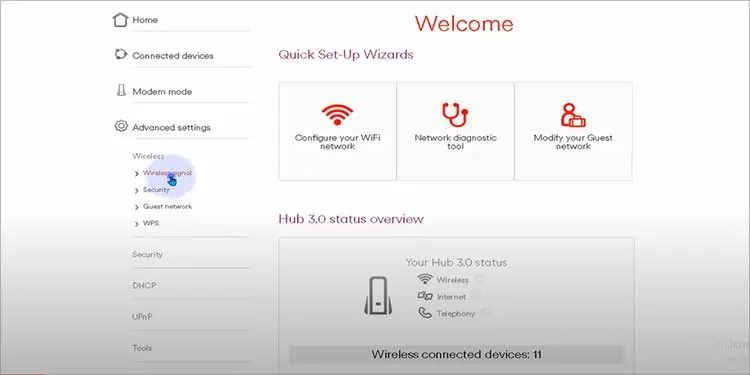Click the Telephony status label

coord(456,314)
